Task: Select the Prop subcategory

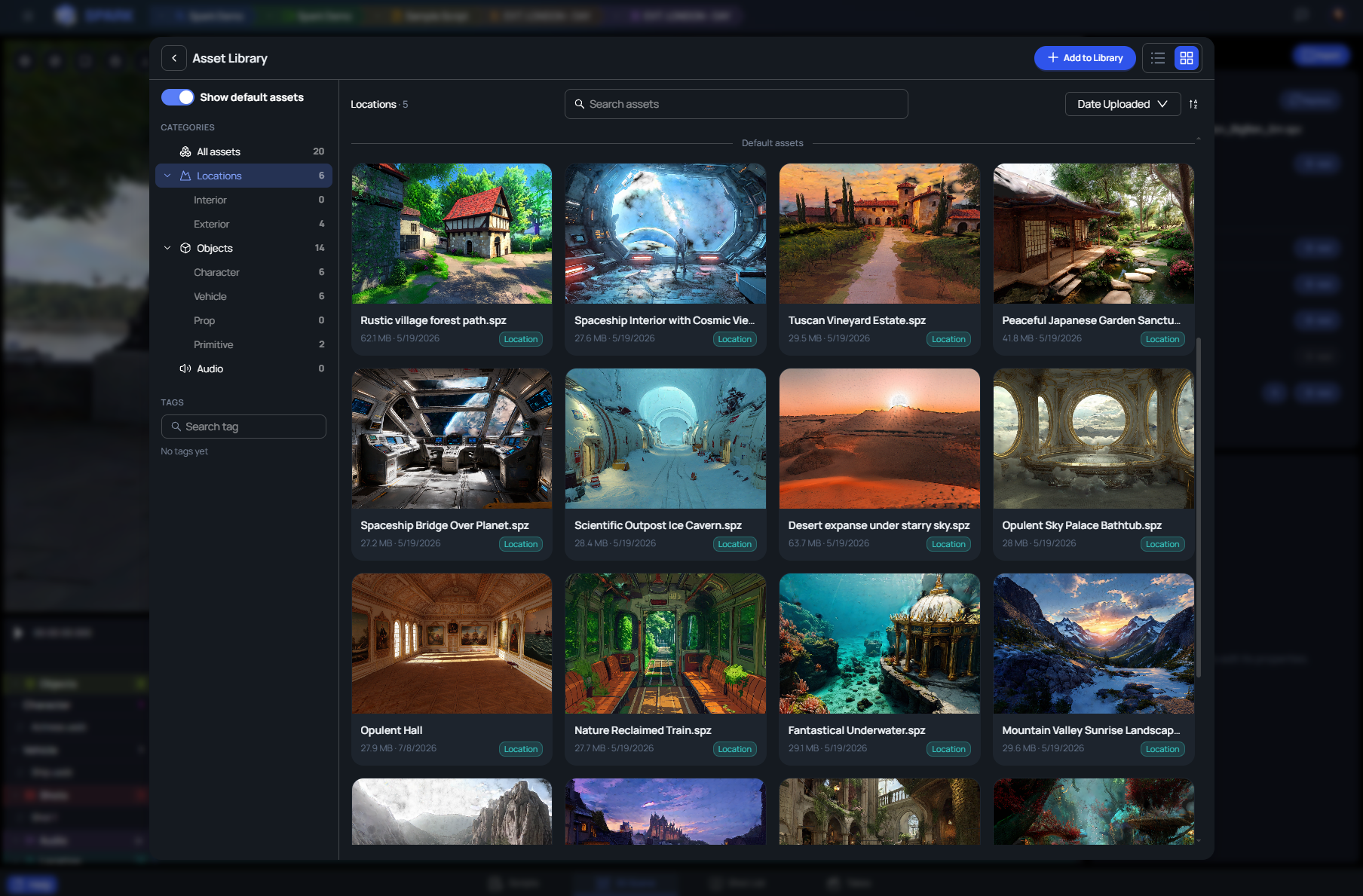Action: [x=244, y=320]
